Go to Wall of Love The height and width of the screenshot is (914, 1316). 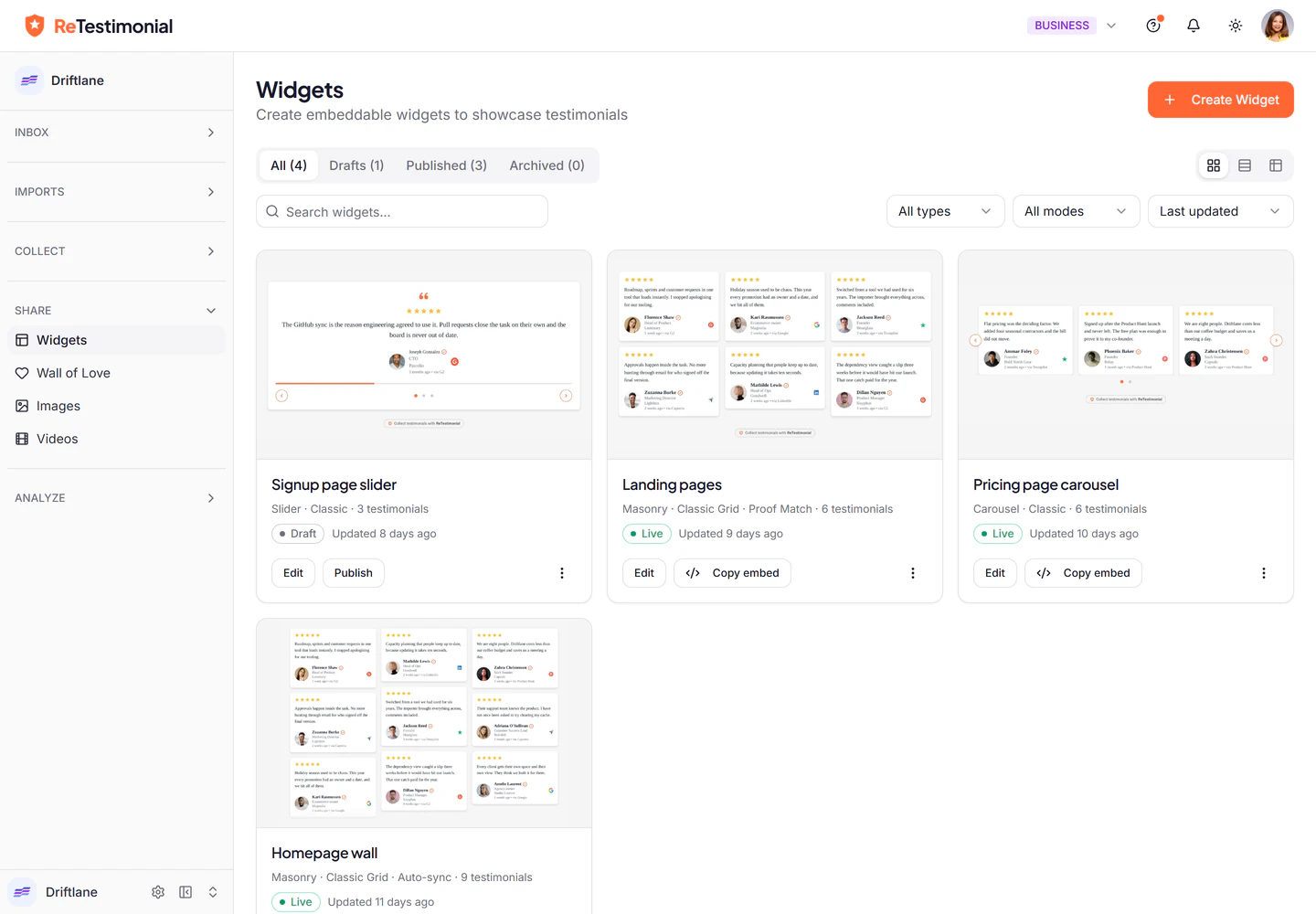[x=116, y=373]
